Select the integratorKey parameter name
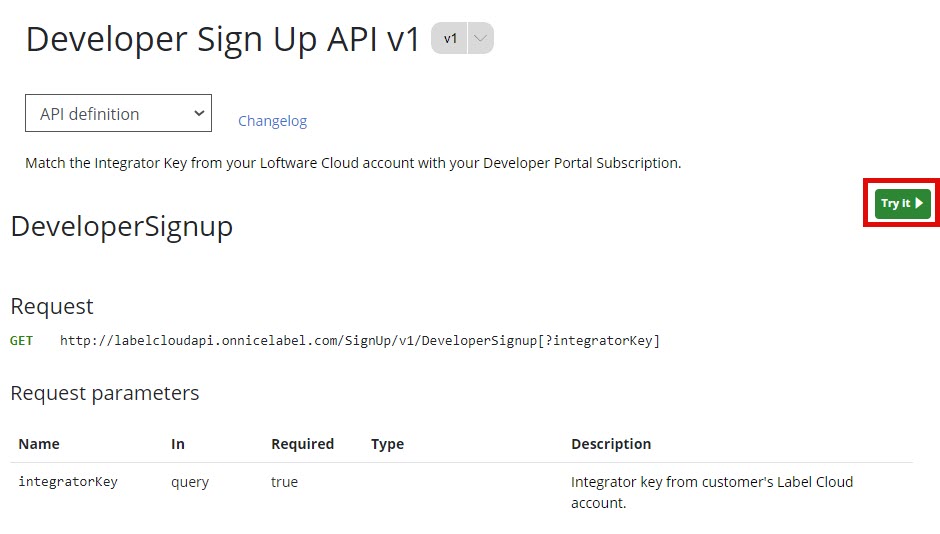 coord(68,482)
